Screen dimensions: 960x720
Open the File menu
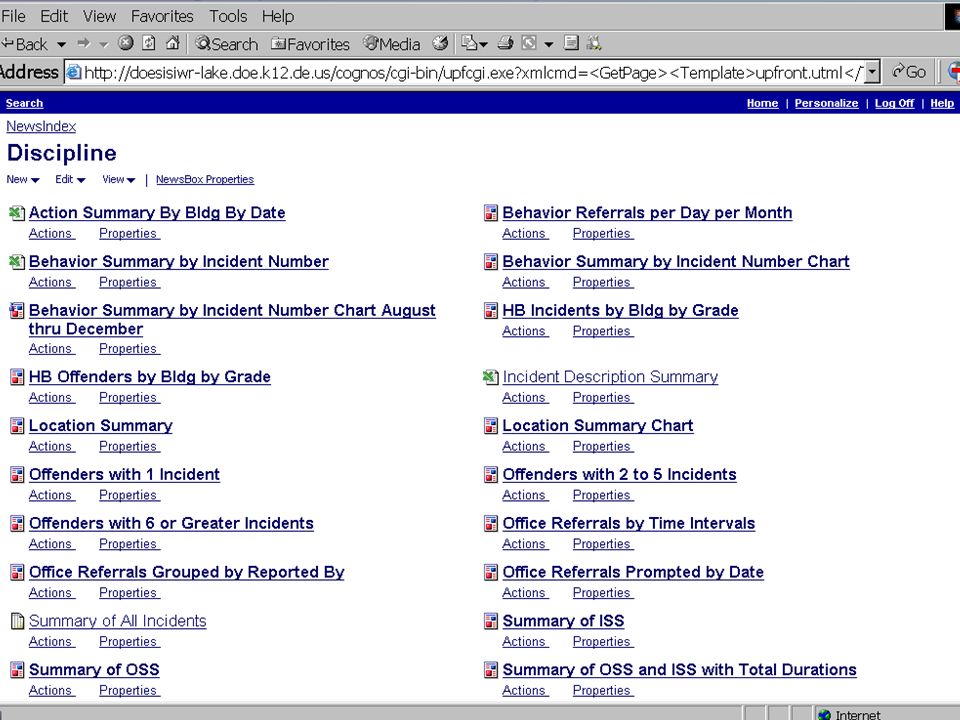(x=13, y=17)
